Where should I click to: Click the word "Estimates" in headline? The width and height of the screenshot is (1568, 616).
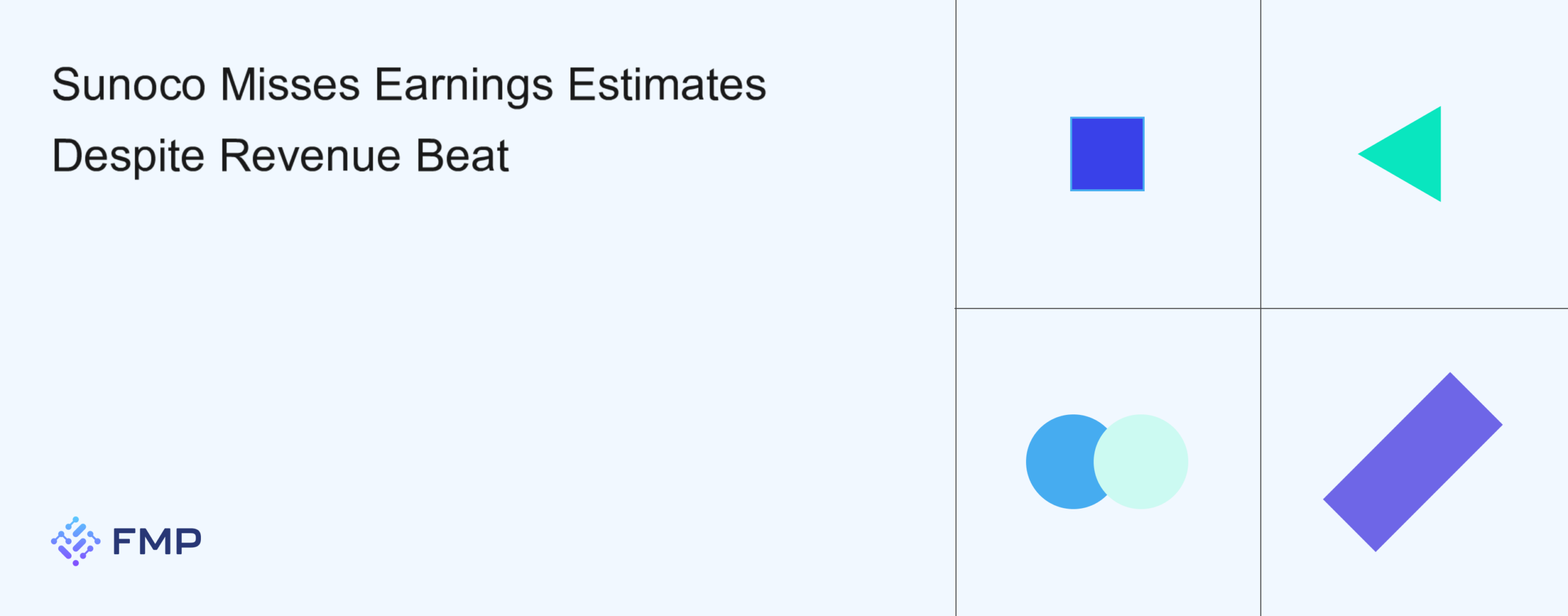(x=667, y=85)
